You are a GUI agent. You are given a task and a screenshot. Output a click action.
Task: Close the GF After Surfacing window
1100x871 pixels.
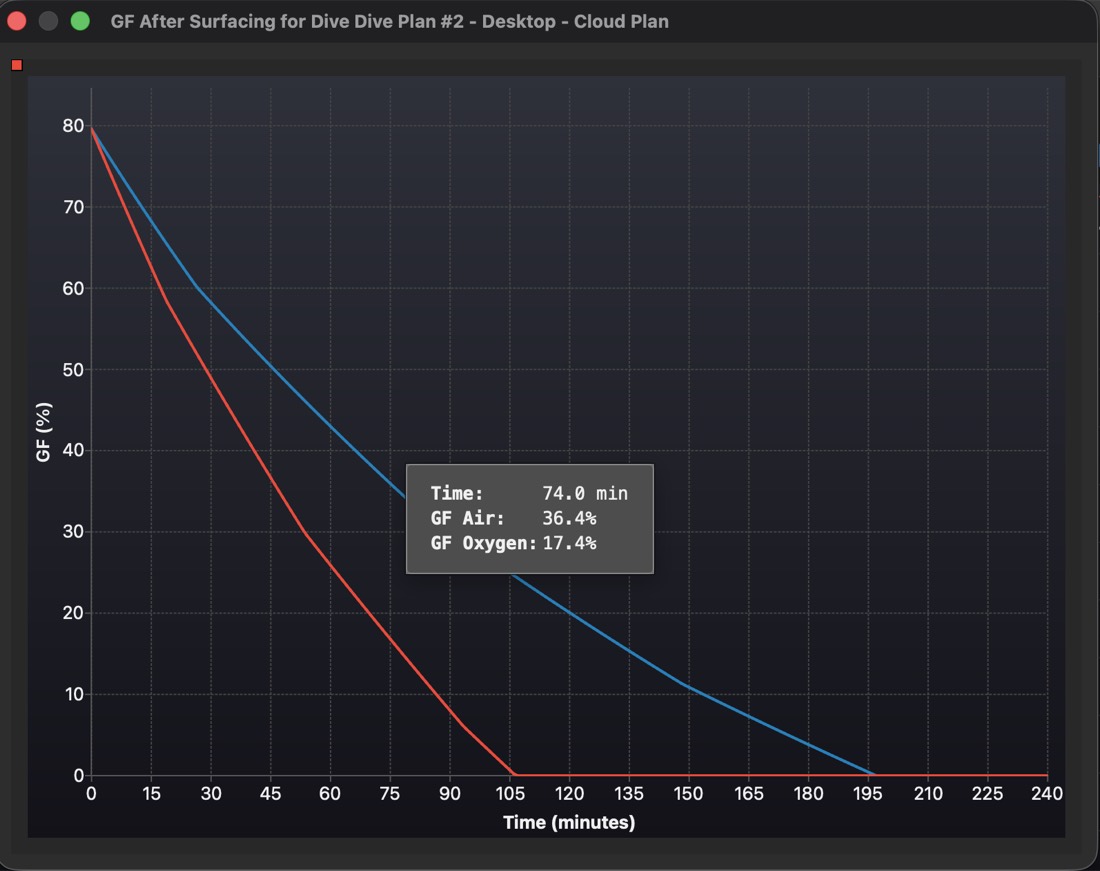tap(17, 21)
